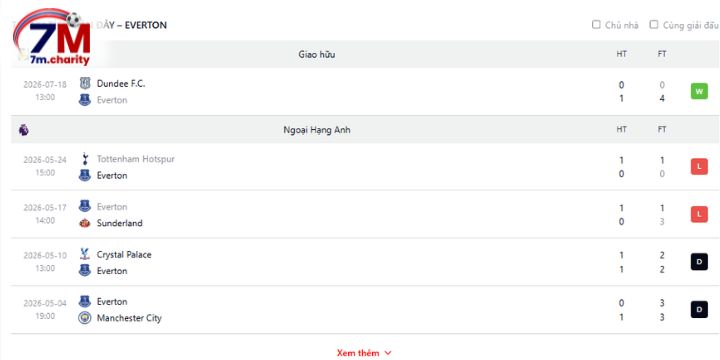
Task: Click the Premier League logo icon
Action: pos(23,130)
